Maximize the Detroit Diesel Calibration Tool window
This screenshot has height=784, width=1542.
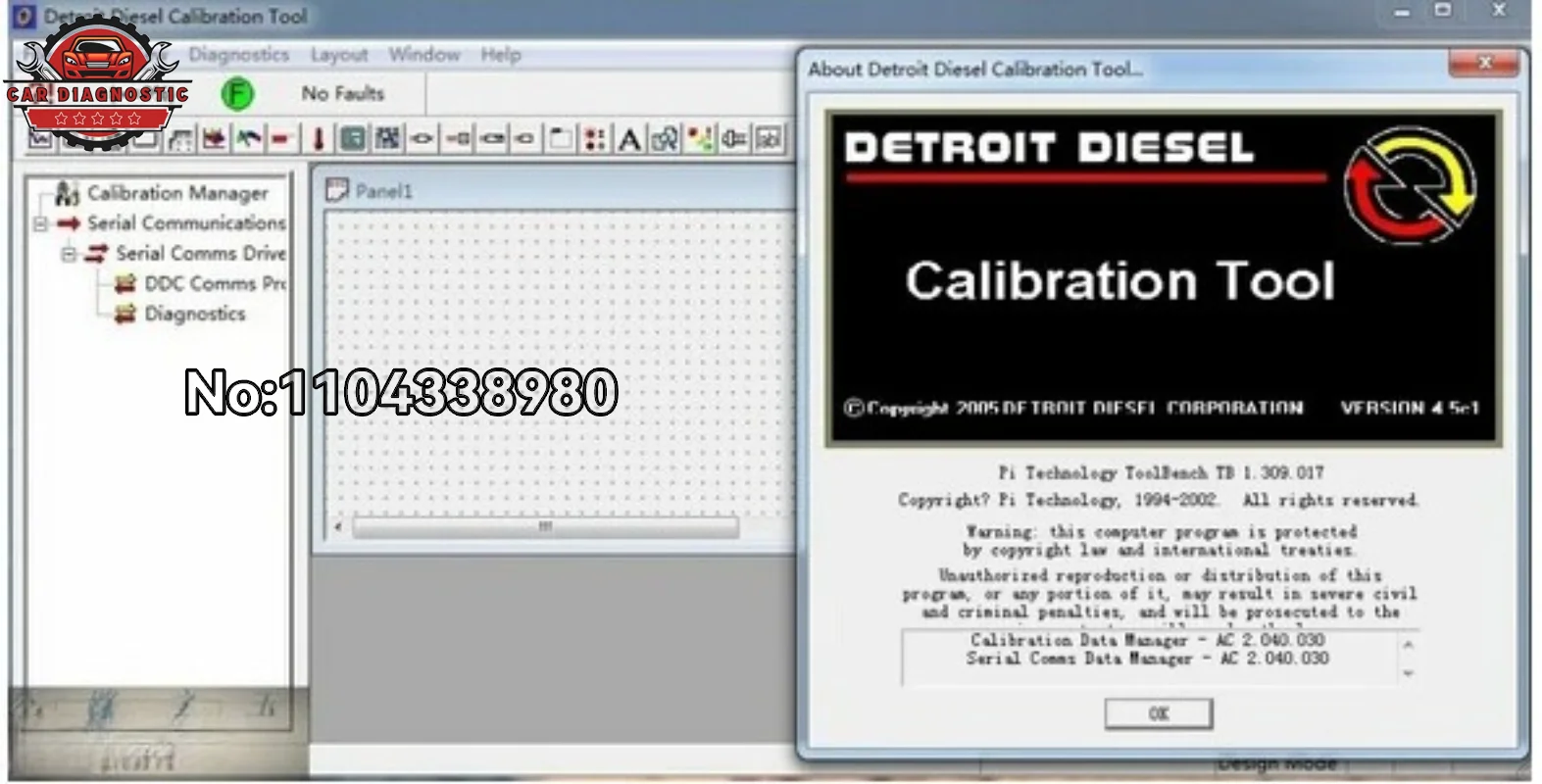coord(1443,11)
